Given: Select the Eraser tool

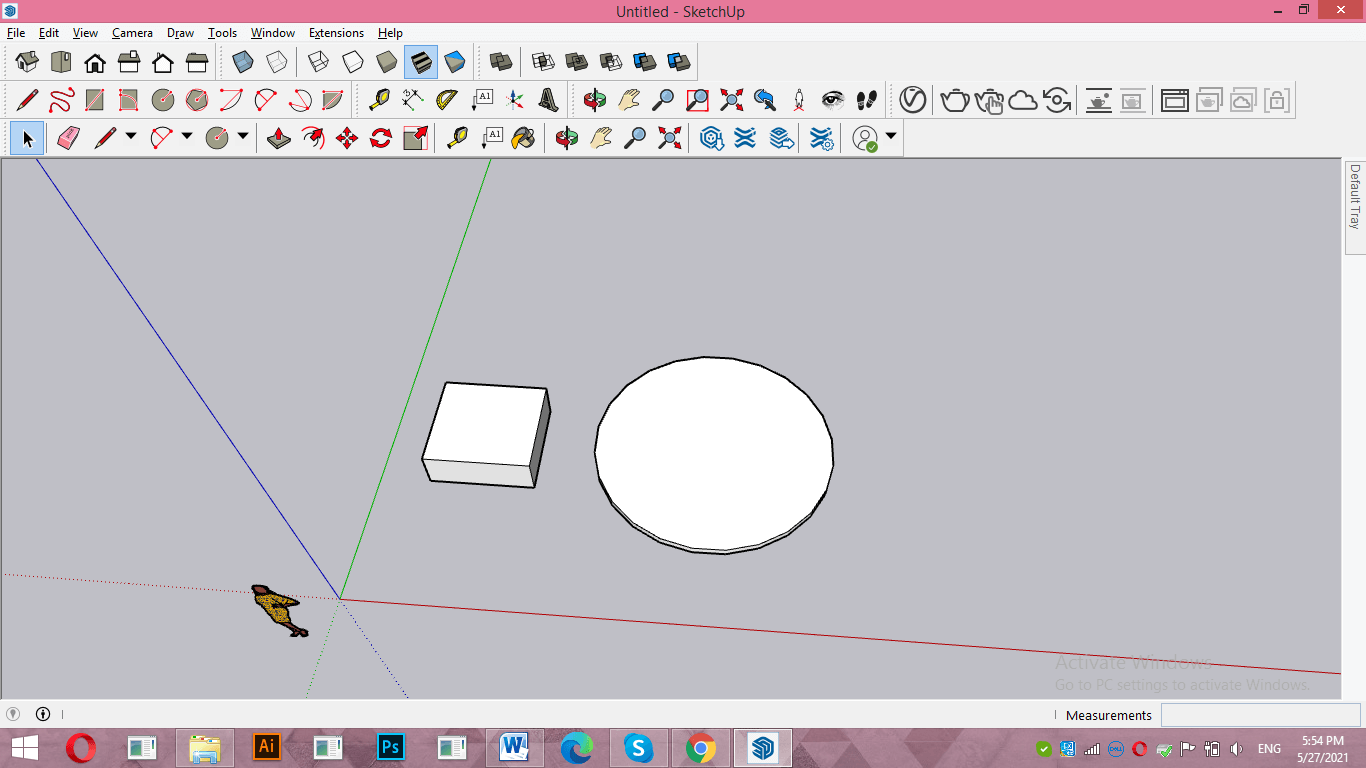Looking at the screenshot, I should tap(68, 138).
